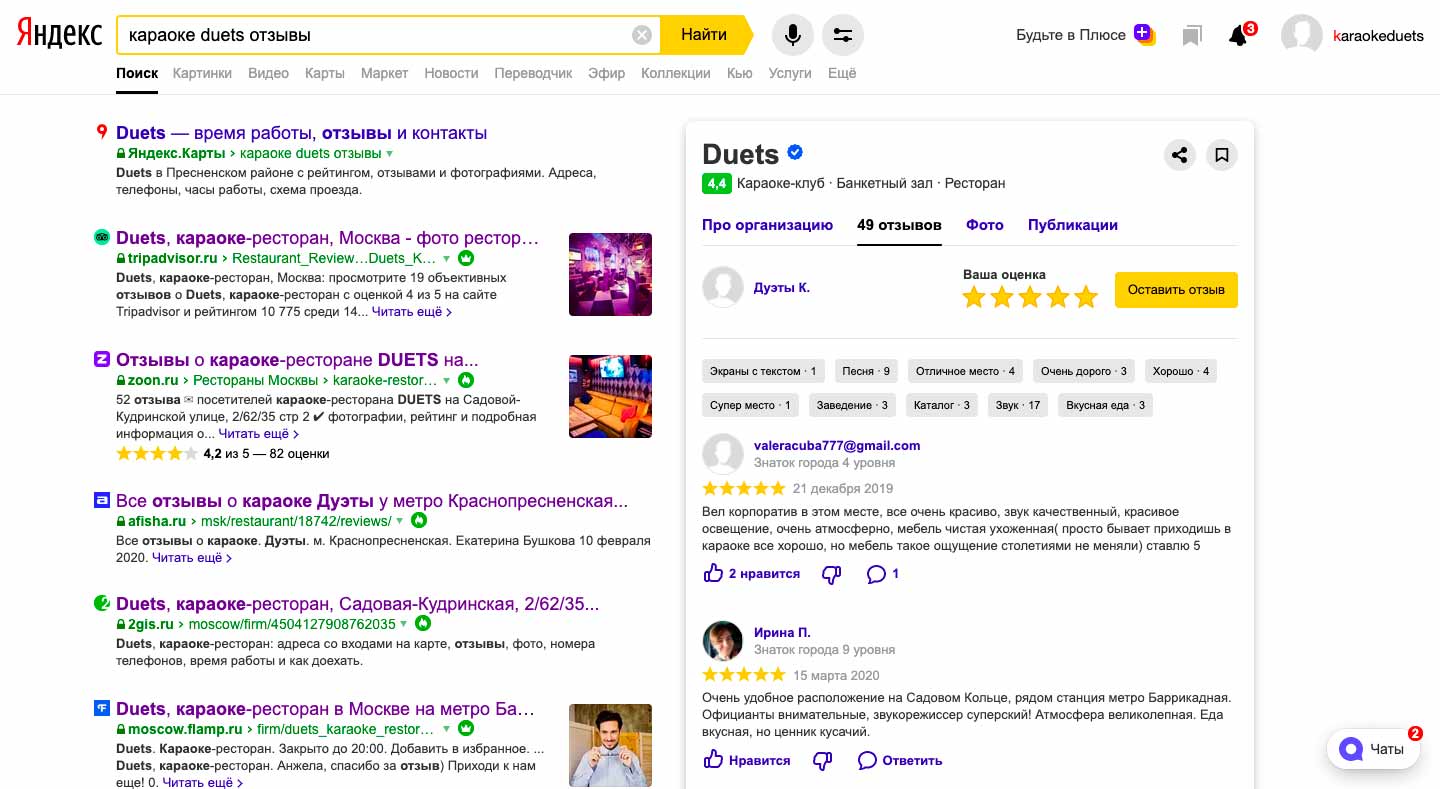Switch to Карты search tab
This screenshot has height=789, width=1440.
tap(325, 73)
